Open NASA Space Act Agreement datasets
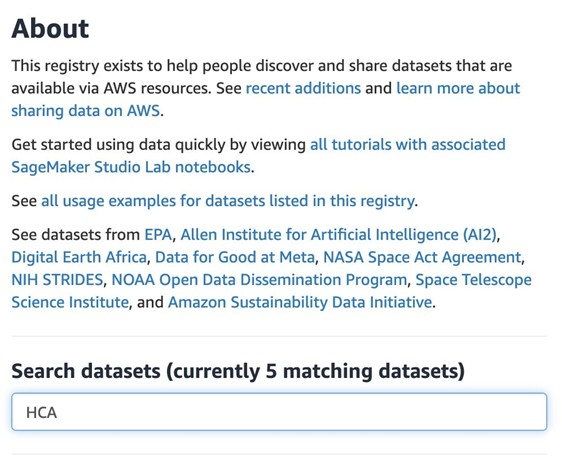Viewport: 562px width, 463px height. tap(422, 257)
